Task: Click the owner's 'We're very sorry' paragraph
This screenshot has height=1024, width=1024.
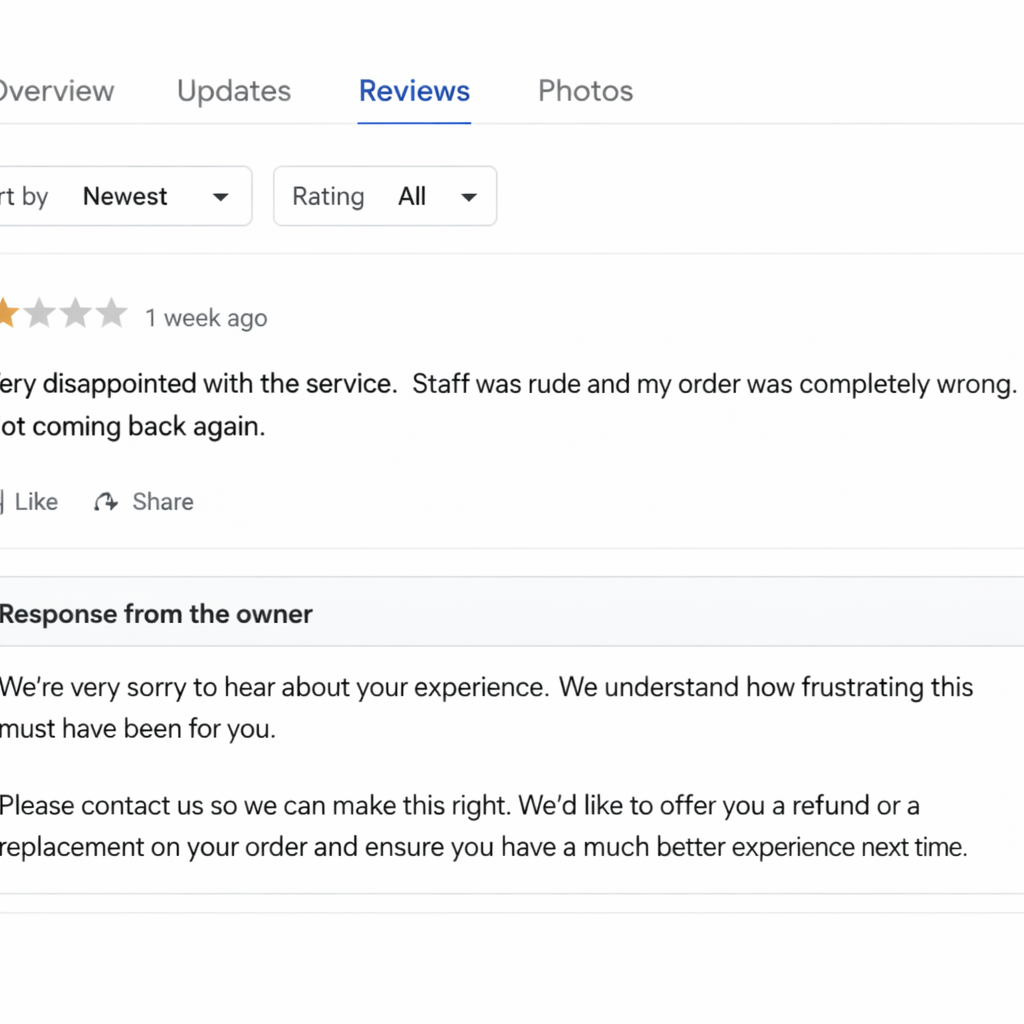Action: coord(486,708)
